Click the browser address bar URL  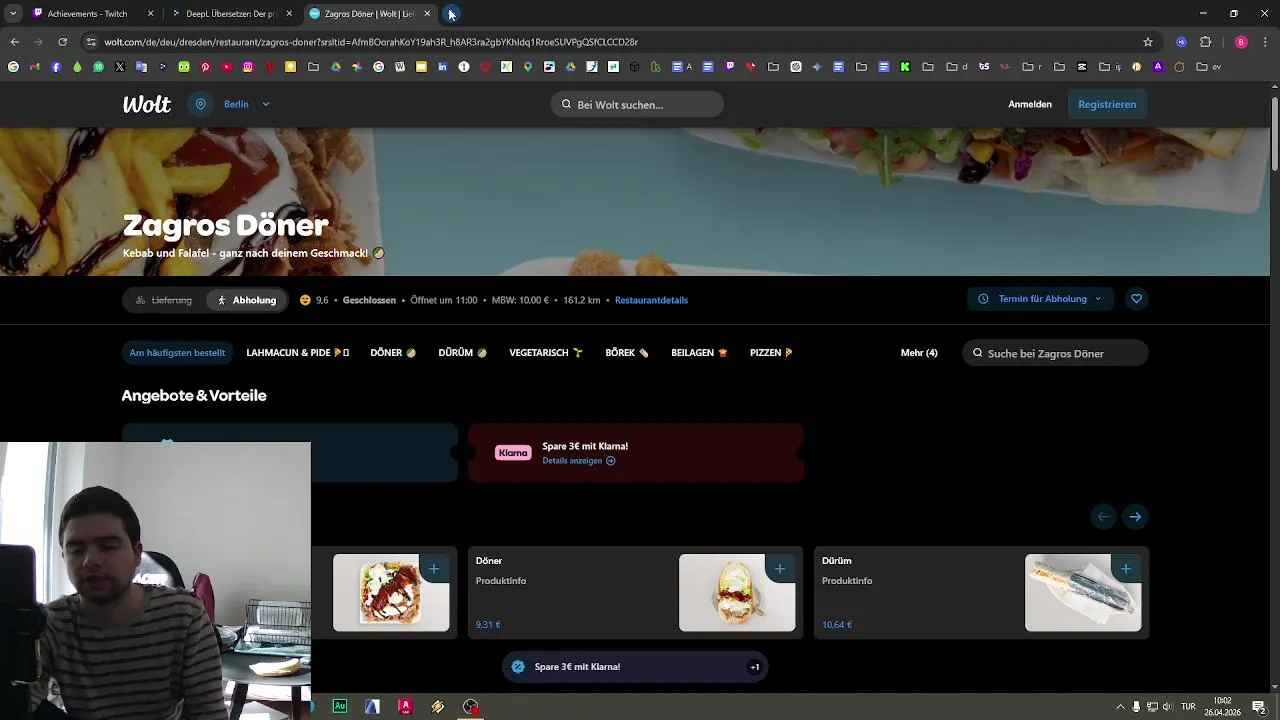point(371,42)
